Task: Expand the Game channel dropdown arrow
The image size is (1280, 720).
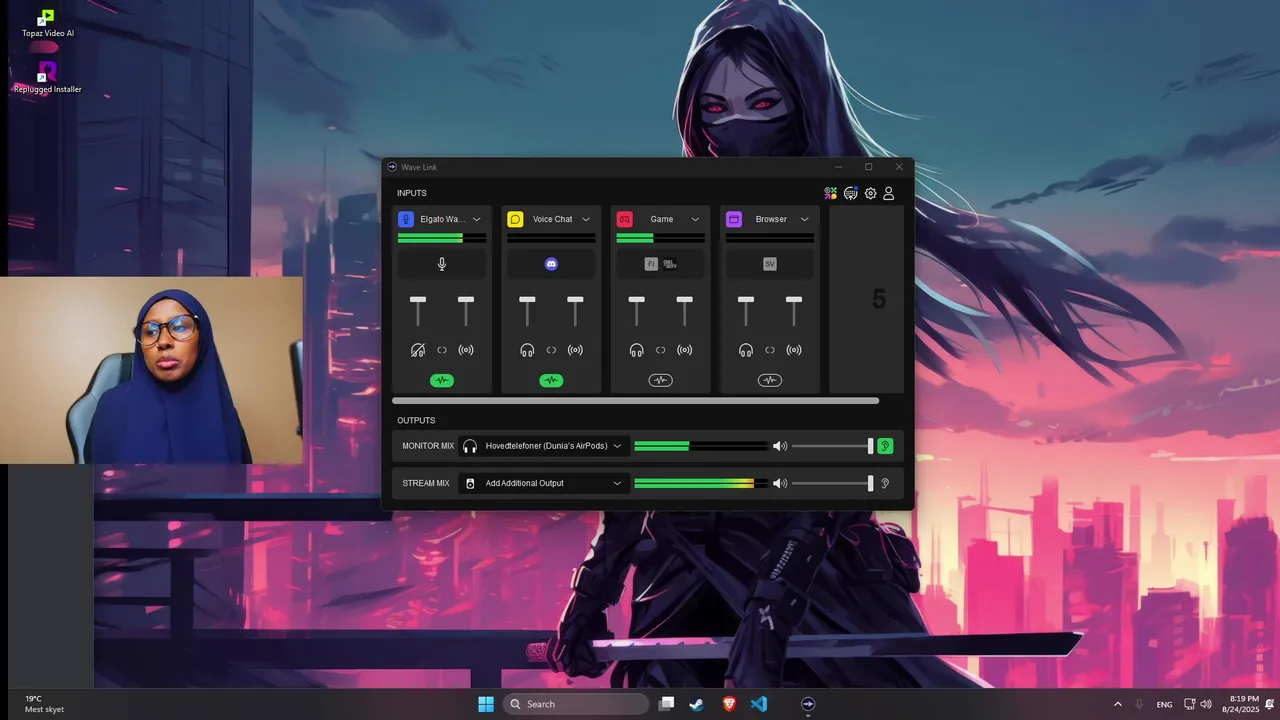Action: [695, 219]
